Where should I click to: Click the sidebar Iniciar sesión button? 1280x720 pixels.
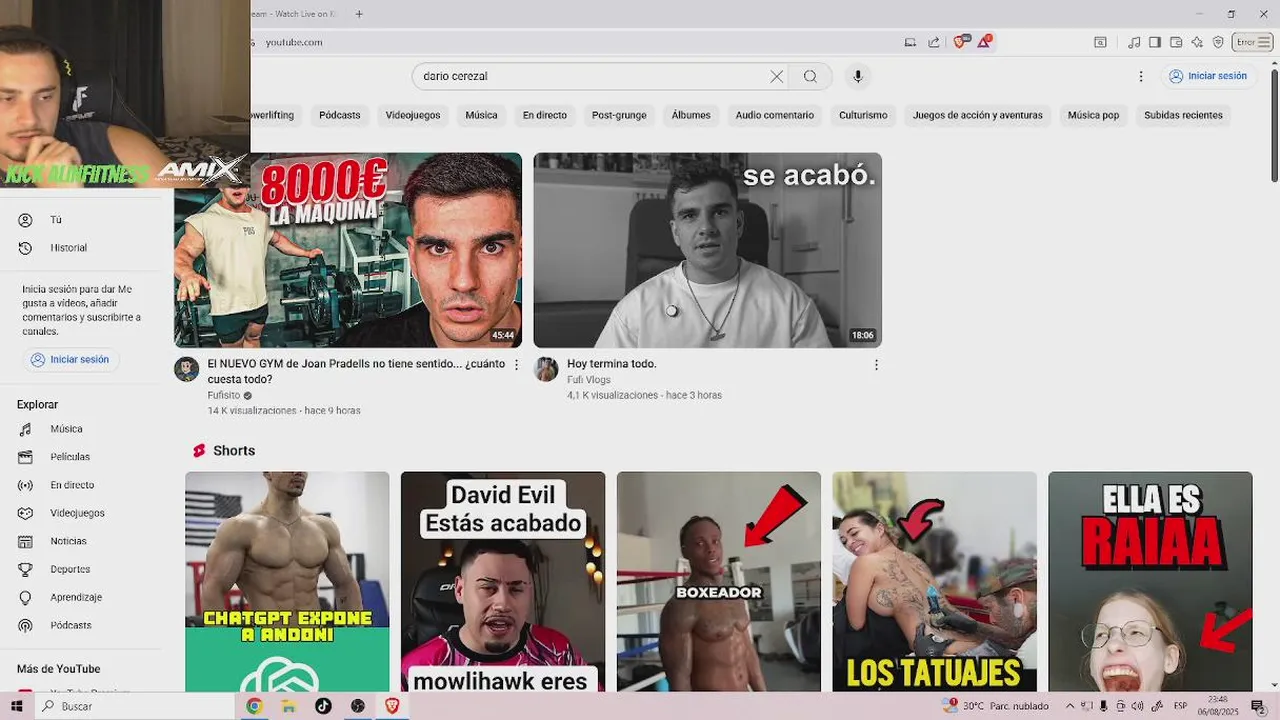coord(69,359)
